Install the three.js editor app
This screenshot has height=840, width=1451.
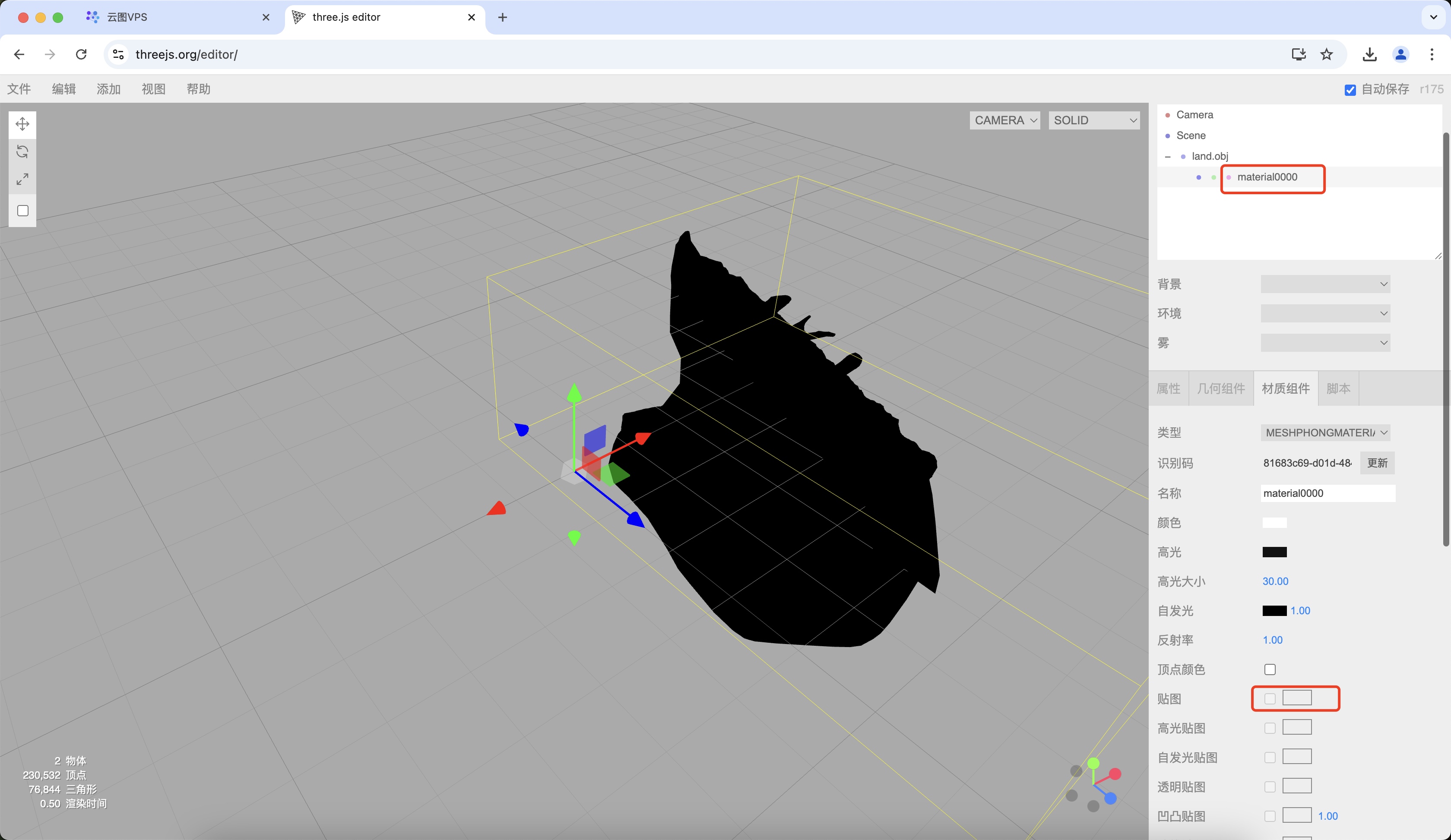[1299, 54]
